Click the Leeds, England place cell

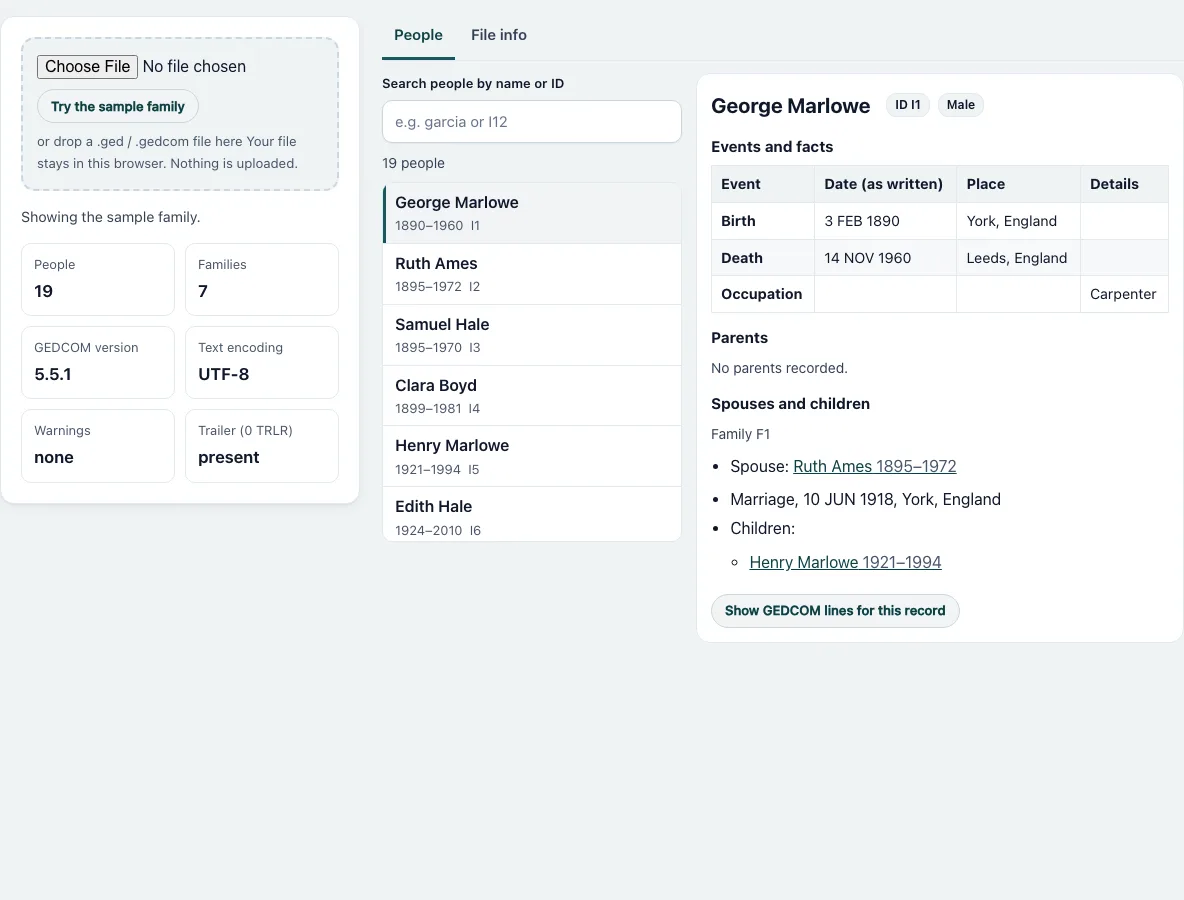point(1018,258)
